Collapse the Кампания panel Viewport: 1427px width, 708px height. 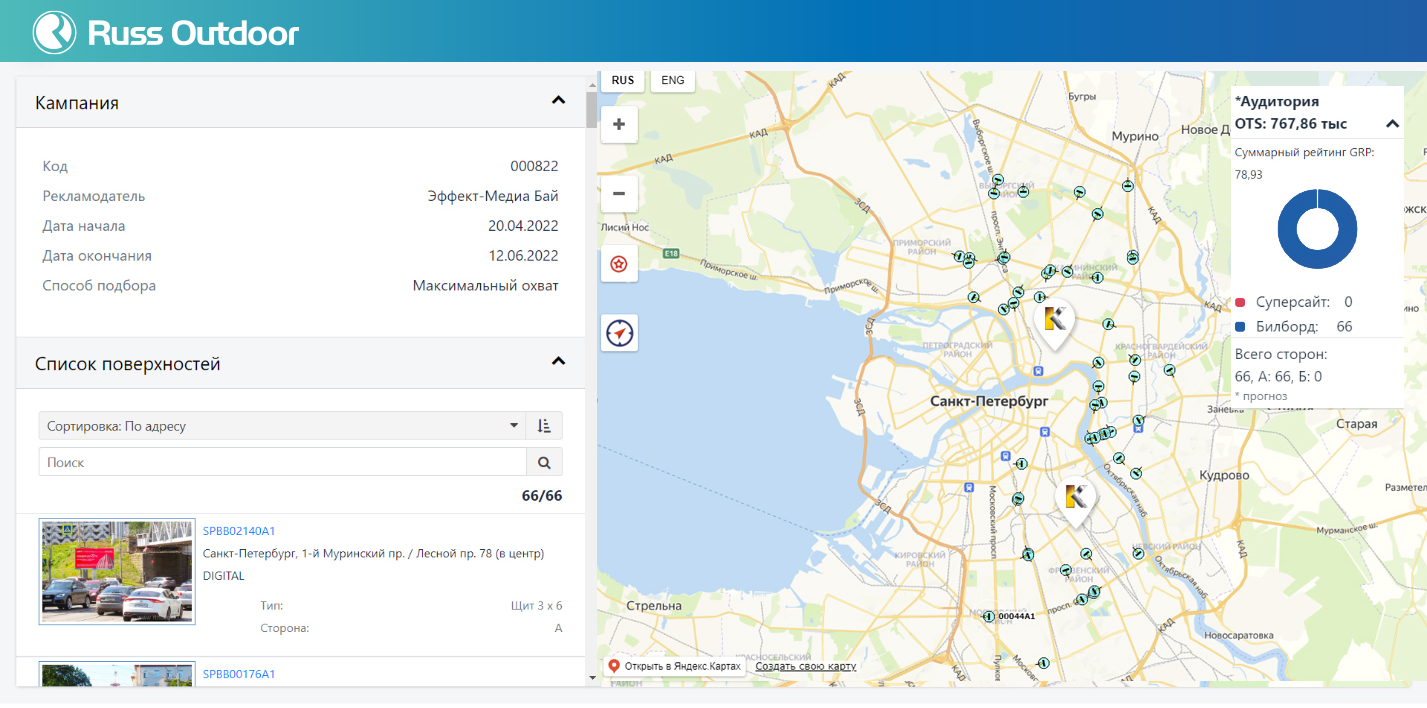pyautogui.click(x=558, y=100)
